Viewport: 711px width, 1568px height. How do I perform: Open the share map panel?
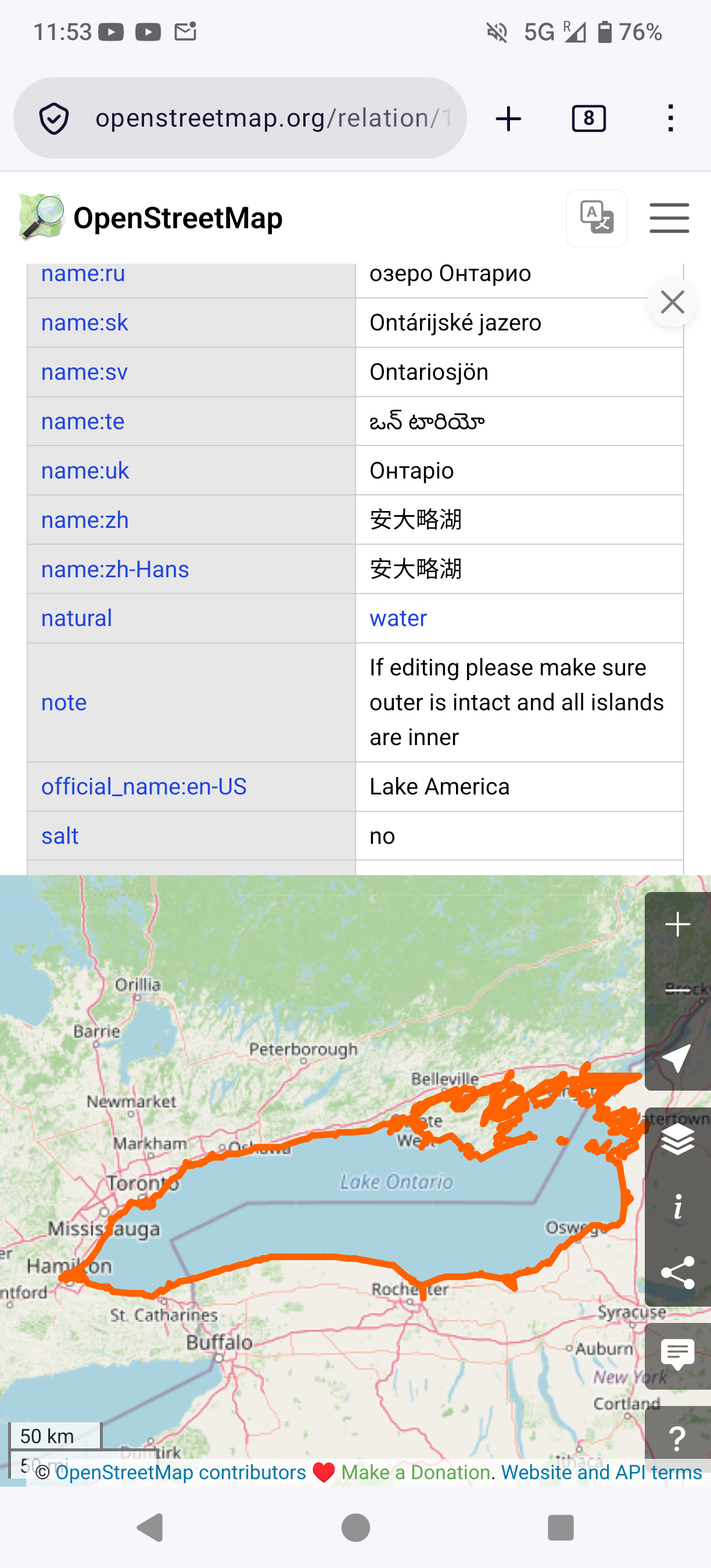[677, 1272]
